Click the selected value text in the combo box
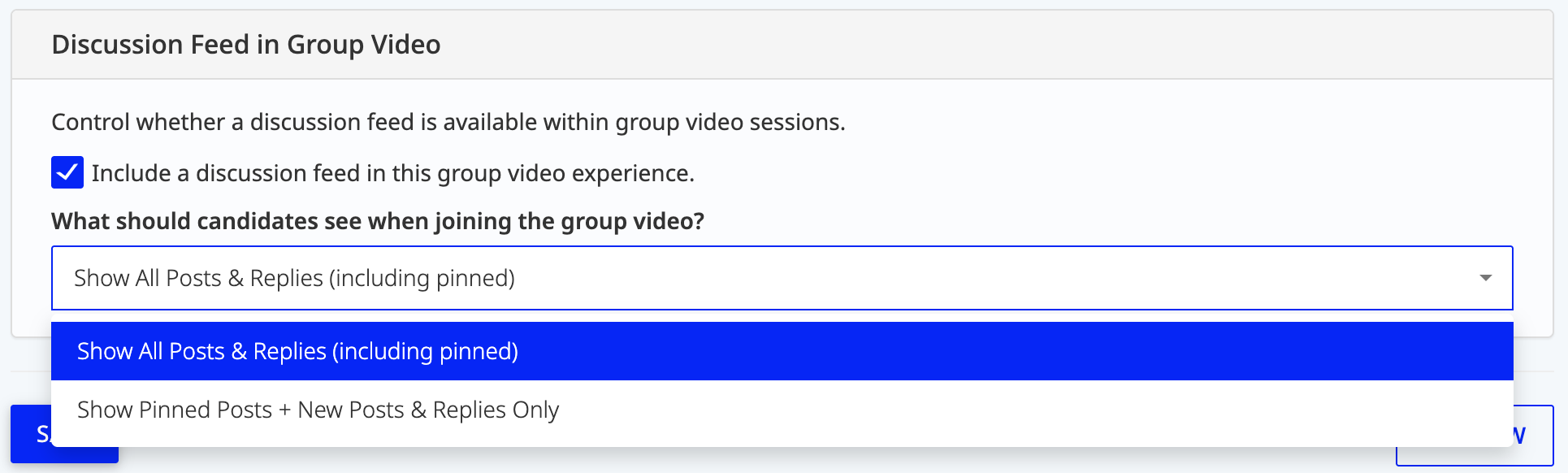This screenshot has height=473, width=1568. pyautogui.click(x=294, y=278)
